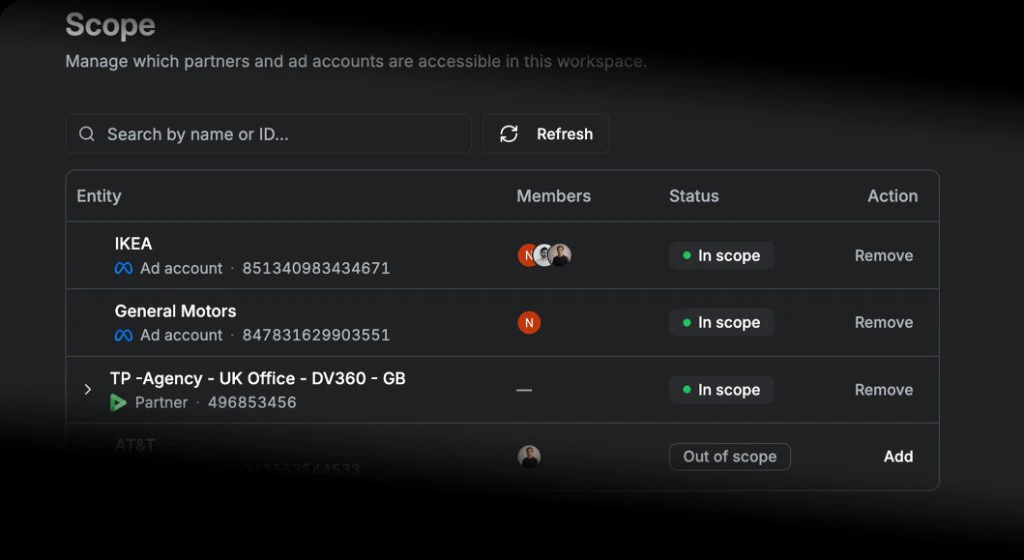The width and height of the screenshot is (1024, 560).
Task: Click the Refresh button
Action: coord(546,134)
